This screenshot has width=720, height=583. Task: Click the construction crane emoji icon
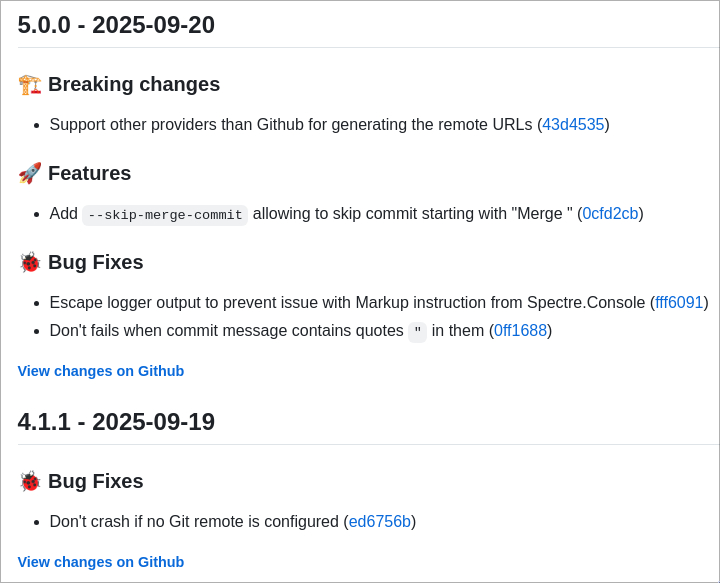[x=30, y=85]
